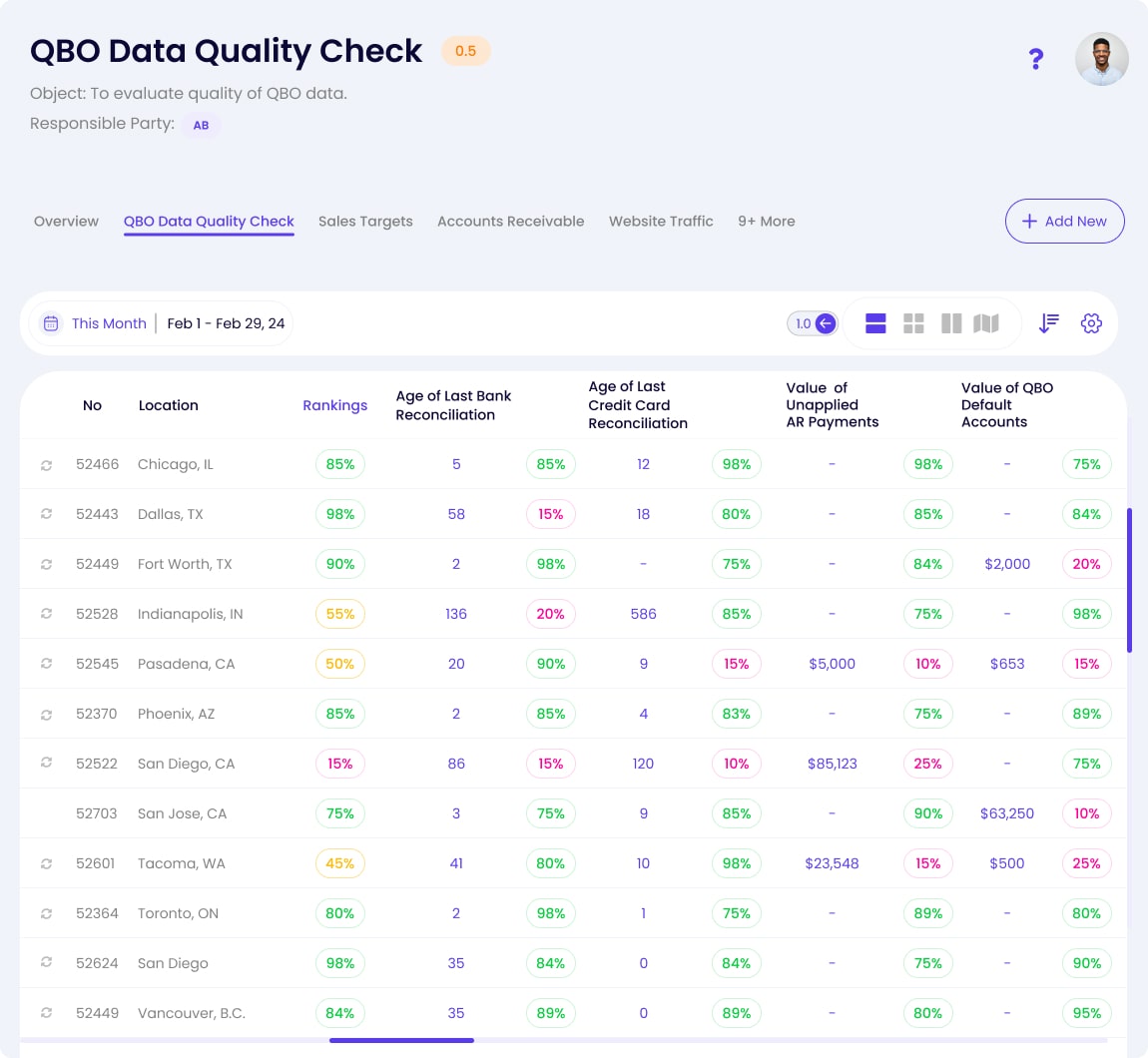This screenshot has height=1058, width=1148.
Task: Click the 55% ranking badge for Indianapolis
Action: coord(339,614)
